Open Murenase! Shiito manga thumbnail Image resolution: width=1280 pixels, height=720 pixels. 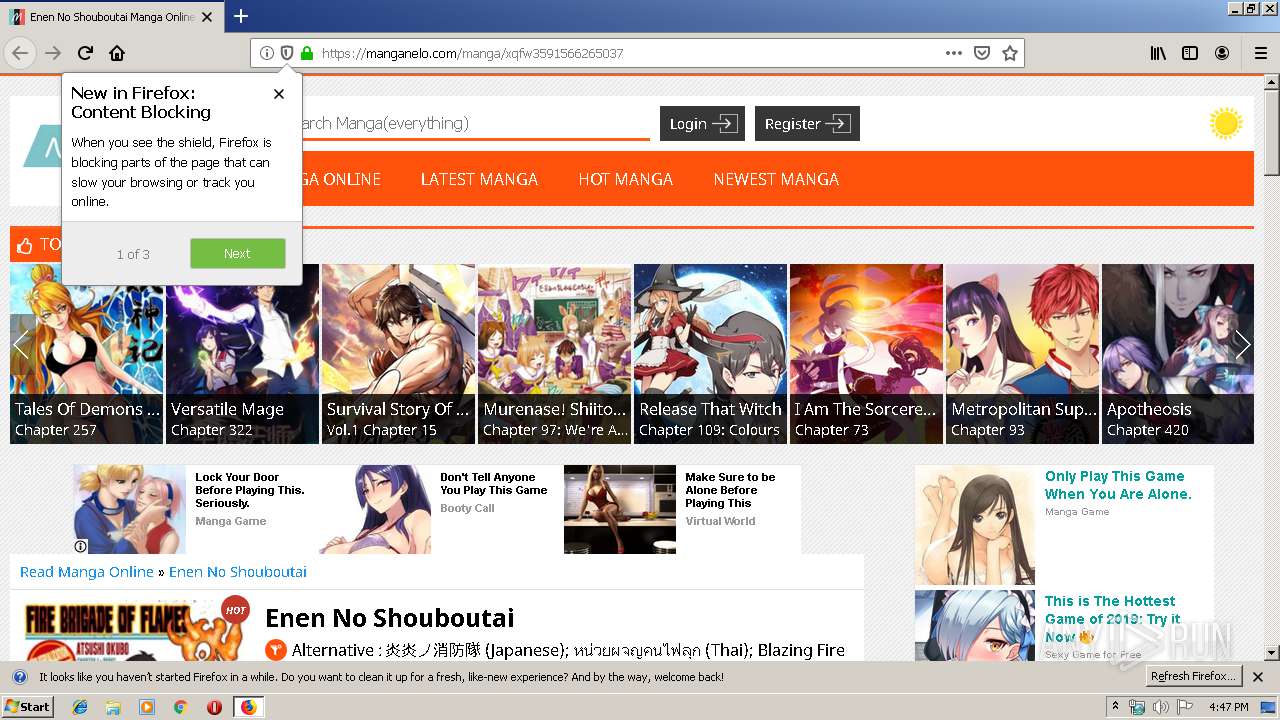tap(554, 354)
